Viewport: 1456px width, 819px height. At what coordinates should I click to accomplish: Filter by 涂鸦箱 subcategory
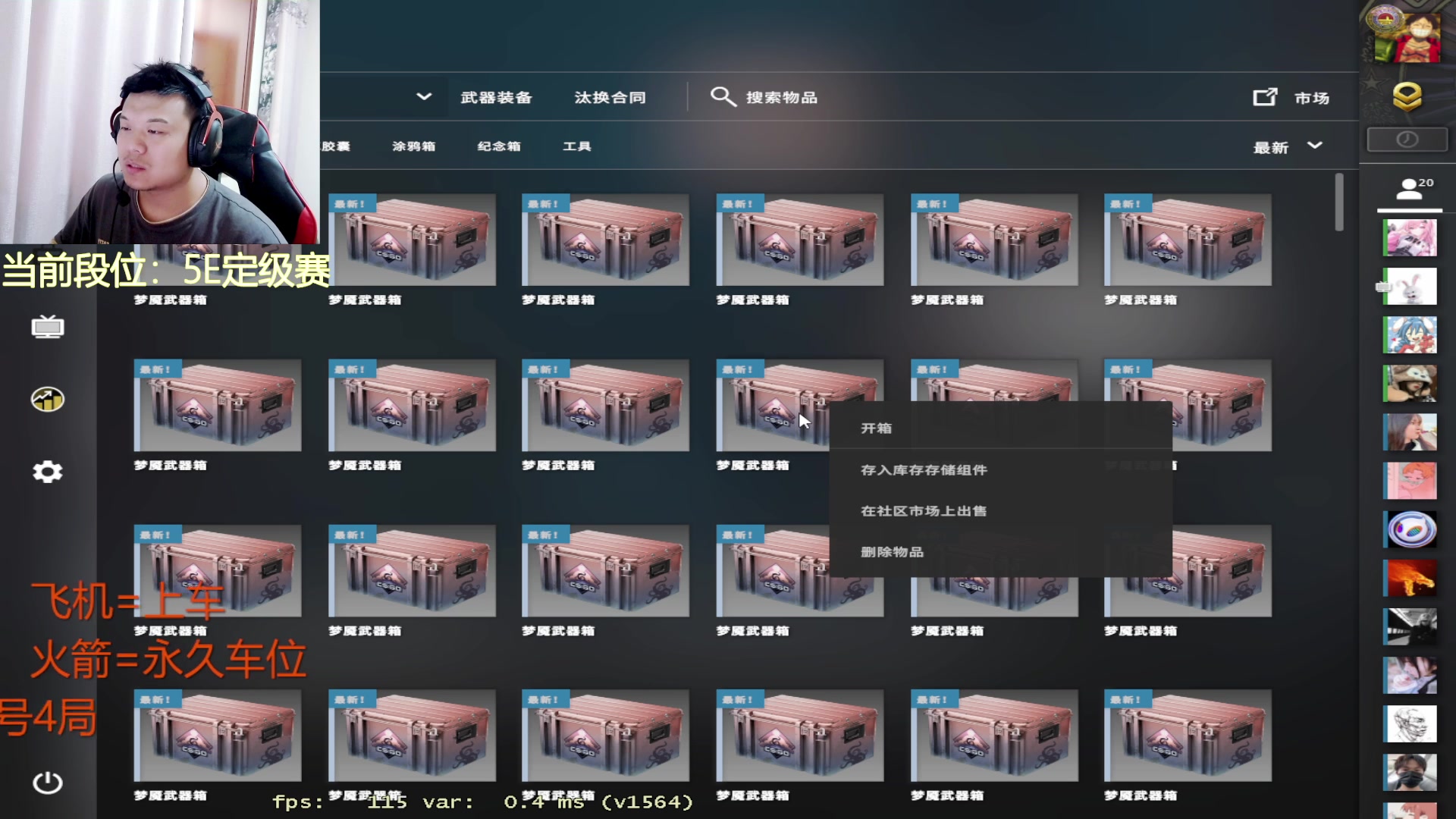pos(414,146)
